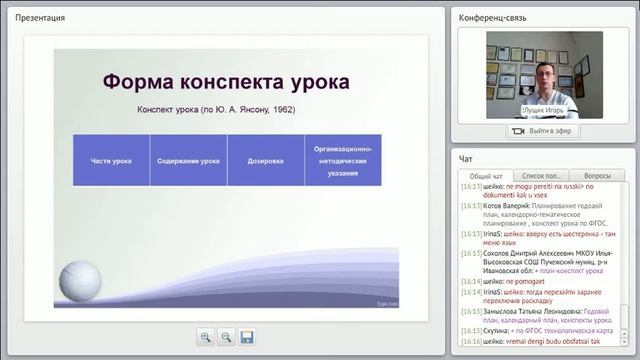
Task: Switch to the 'Список пол...' tab
Action: click(x=541, y=176)
